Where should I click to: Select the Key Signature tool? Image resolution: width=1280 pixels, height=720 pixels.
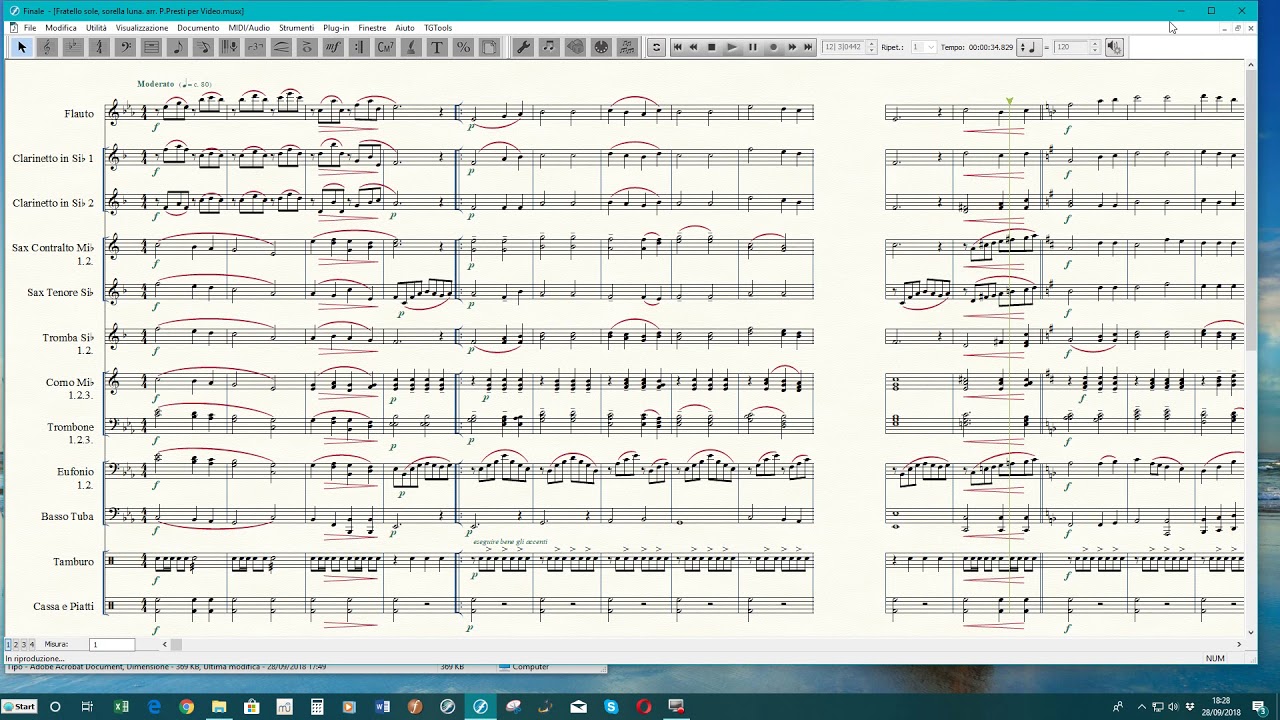tap(73, 47)
